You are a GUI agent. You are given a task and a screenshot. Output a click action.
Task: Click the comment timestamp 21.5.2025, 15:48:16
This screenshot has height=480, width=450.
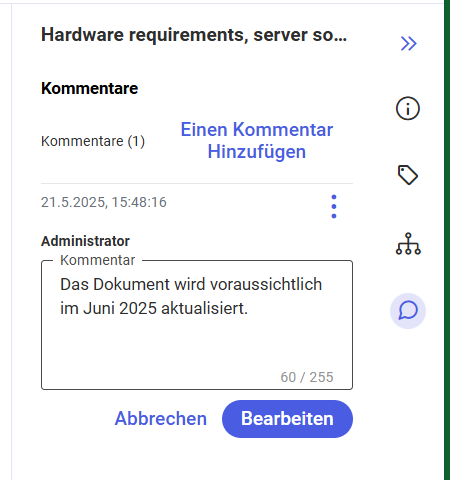coord(104,202)
